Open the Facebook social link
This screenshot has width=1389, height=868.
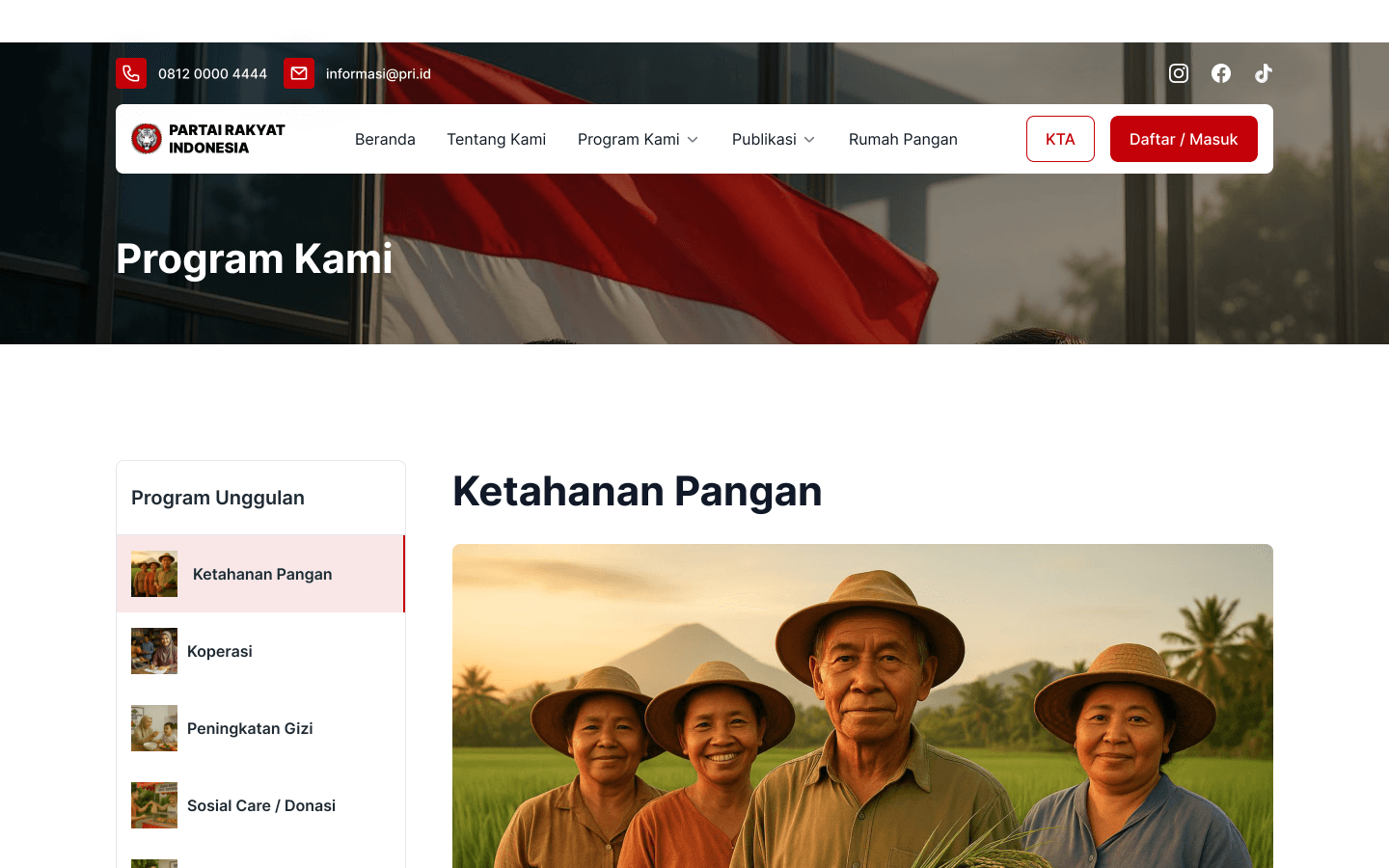click(x=1221, y=73)
